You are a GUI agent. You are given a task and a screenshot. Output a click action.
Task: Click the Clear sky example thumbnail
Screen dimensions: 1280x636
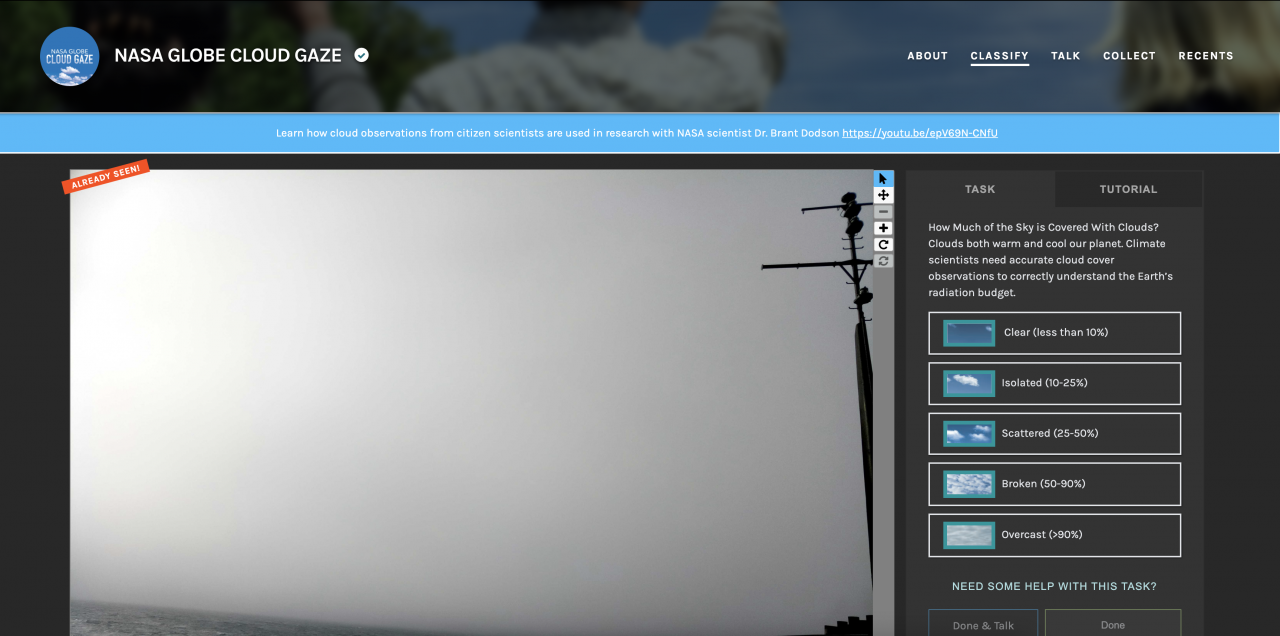pos(969,333)
